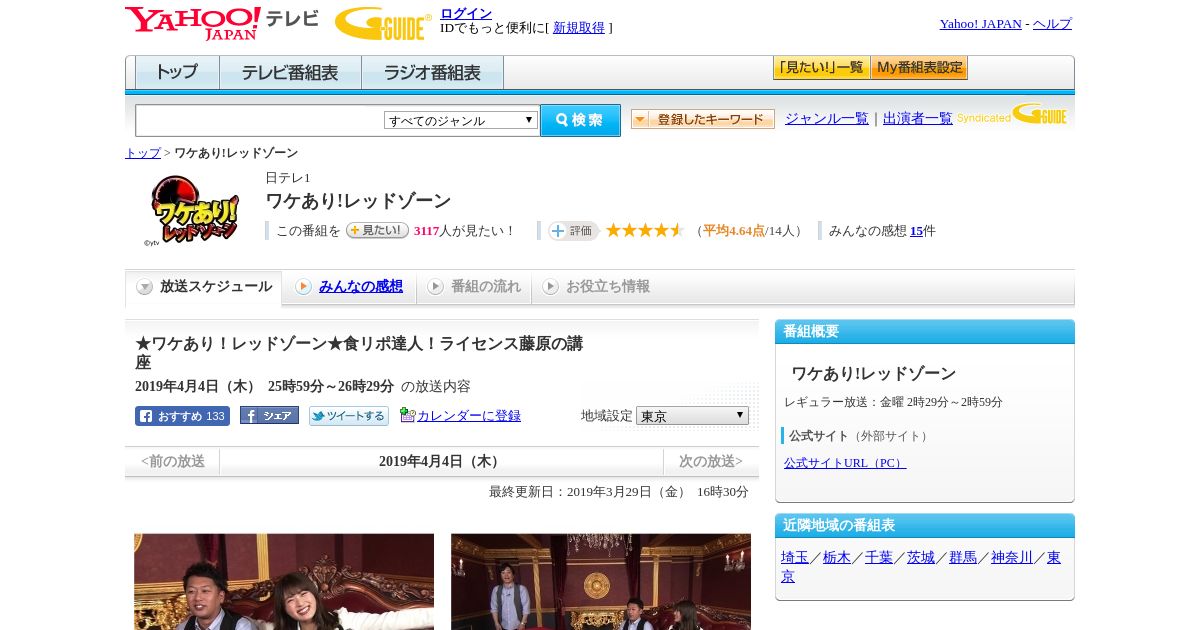Select the トップ navigation tab

point(177,73)
